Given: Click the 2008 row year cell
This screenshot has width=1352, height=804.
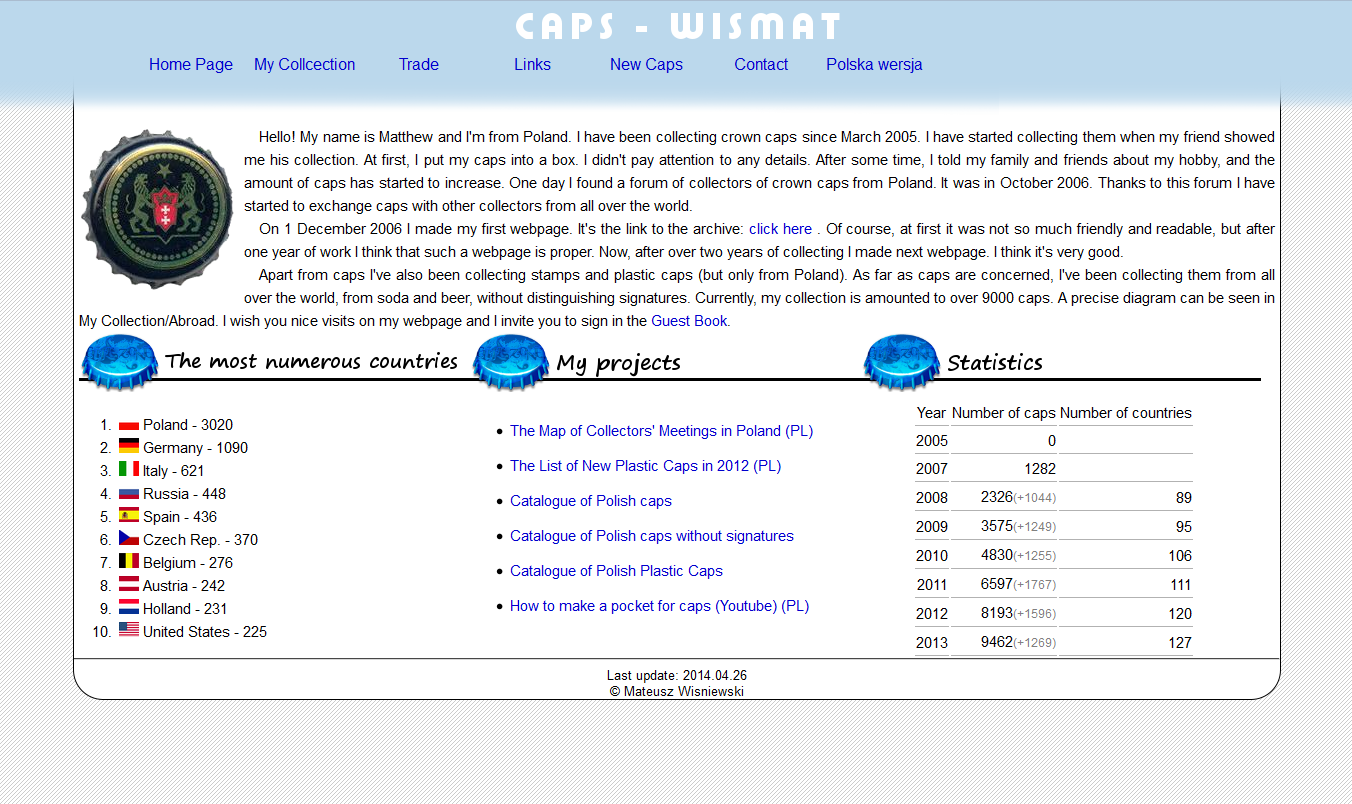Looking at the screenshot, I should [932, 498].
